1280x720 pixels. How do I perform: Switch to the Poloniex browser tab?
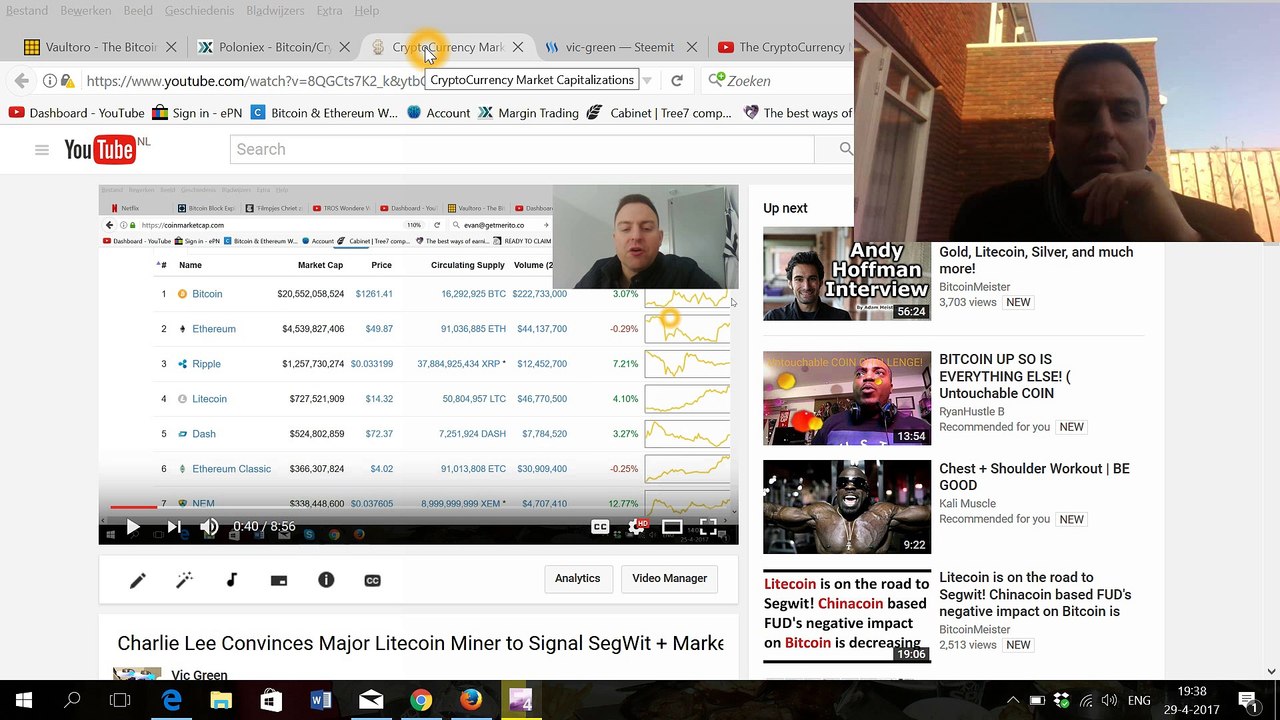click(x=272, y=47)
